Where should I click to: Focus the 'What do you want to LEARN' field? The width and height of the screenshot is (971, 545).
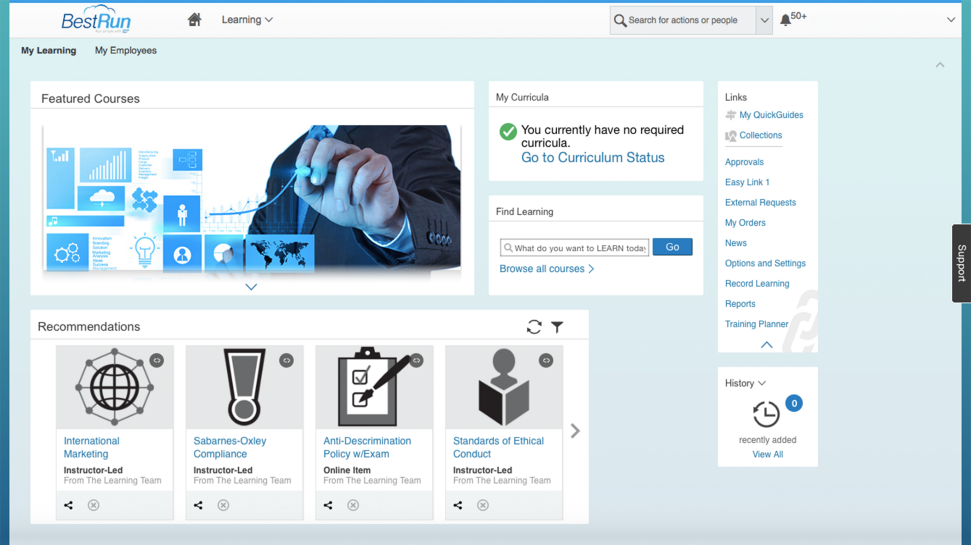click(575, 248)
